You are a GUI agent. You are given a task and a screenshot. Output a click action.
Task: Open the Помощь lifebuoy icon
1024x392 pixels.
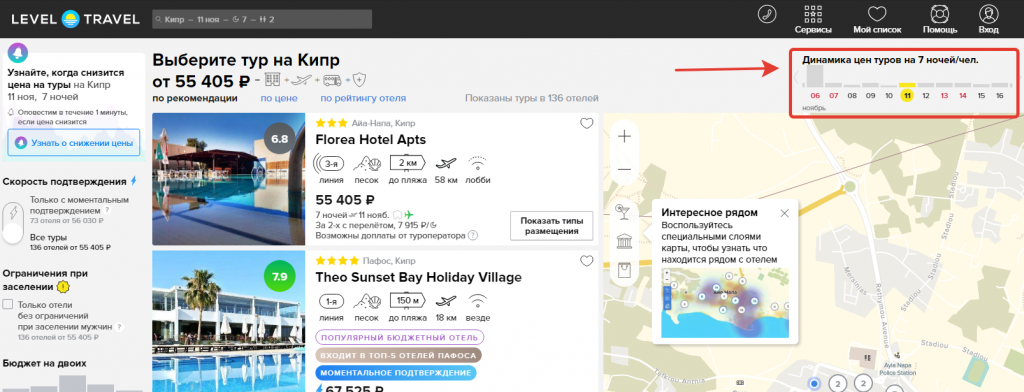click(x=940, y=14)
